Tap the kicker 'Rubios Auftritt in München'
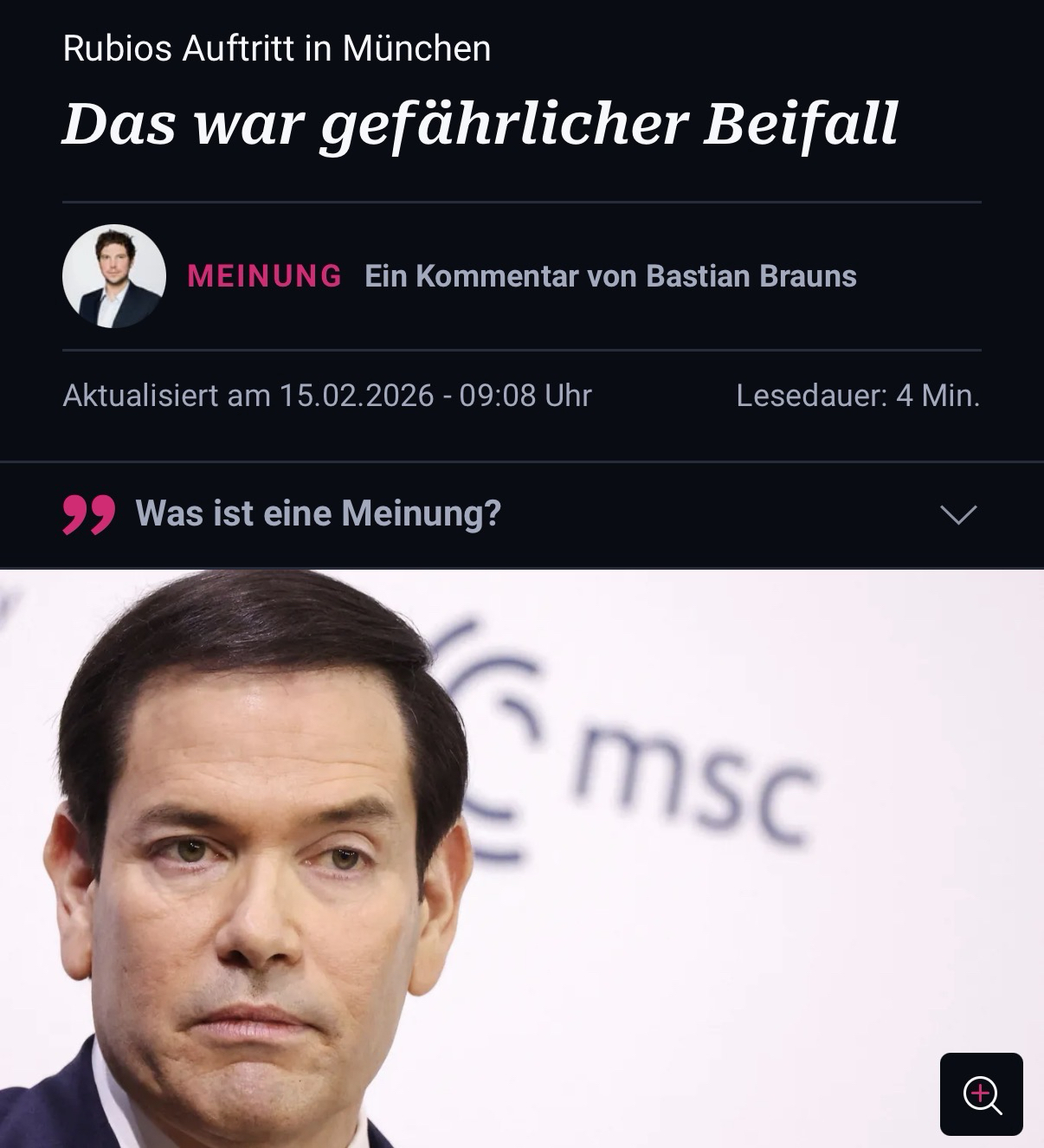Image resolution: width=1044 pixels, height=1148 pixels. [277, 48]
